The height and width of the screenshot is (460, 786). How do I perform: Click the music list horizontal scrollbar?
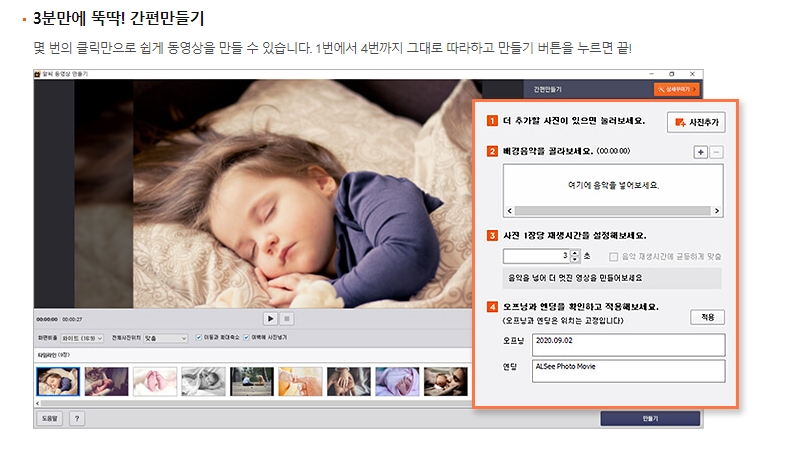(x=613, y=211)
